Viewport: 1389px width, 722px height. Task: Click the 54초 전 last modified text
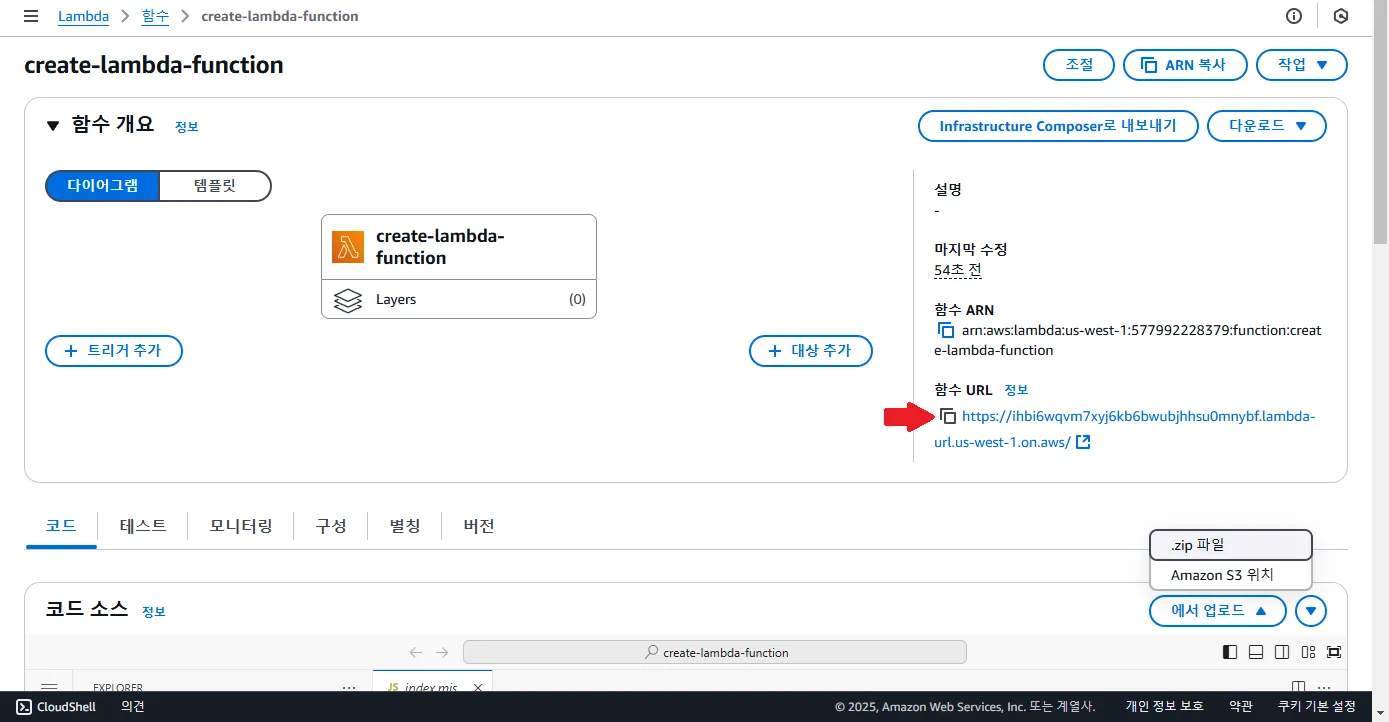pos(958,270)
